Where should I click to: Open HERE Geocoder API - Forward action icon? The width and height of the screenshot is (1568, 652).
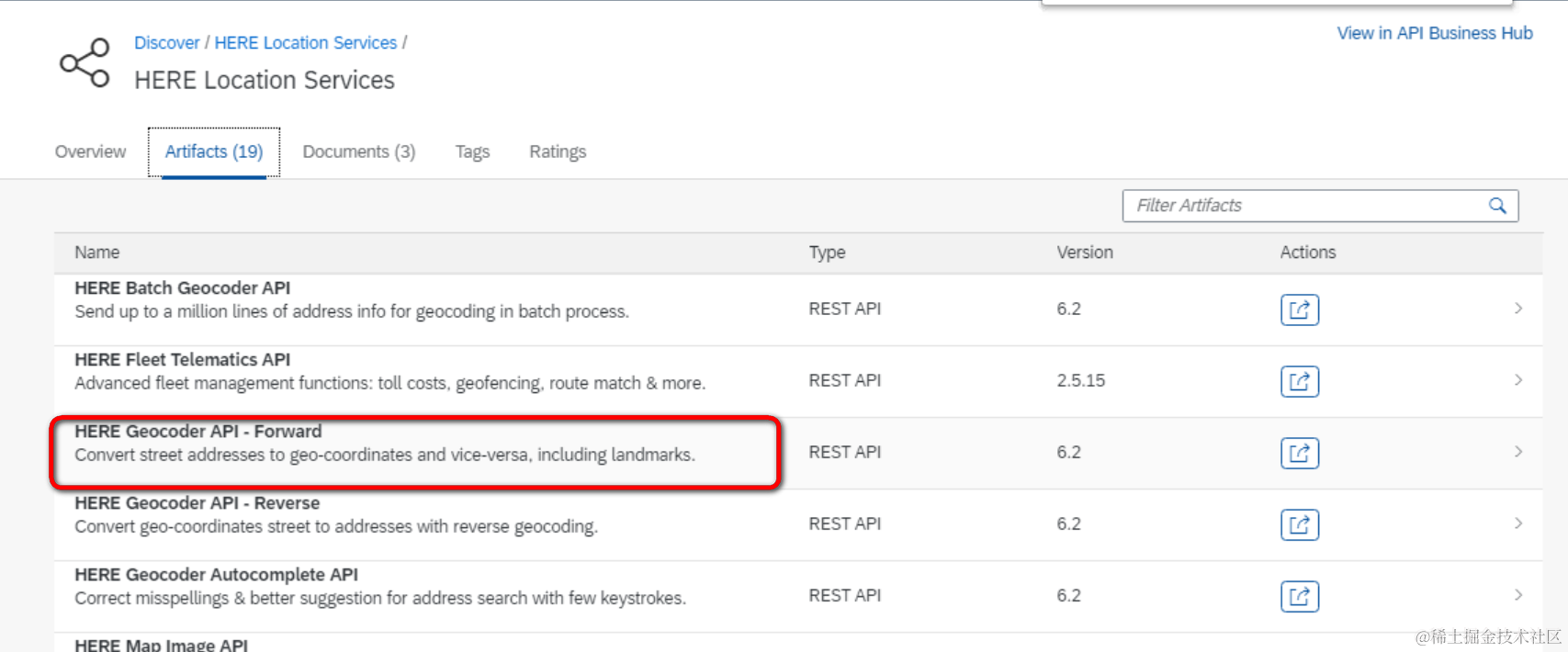(1300, 453)
